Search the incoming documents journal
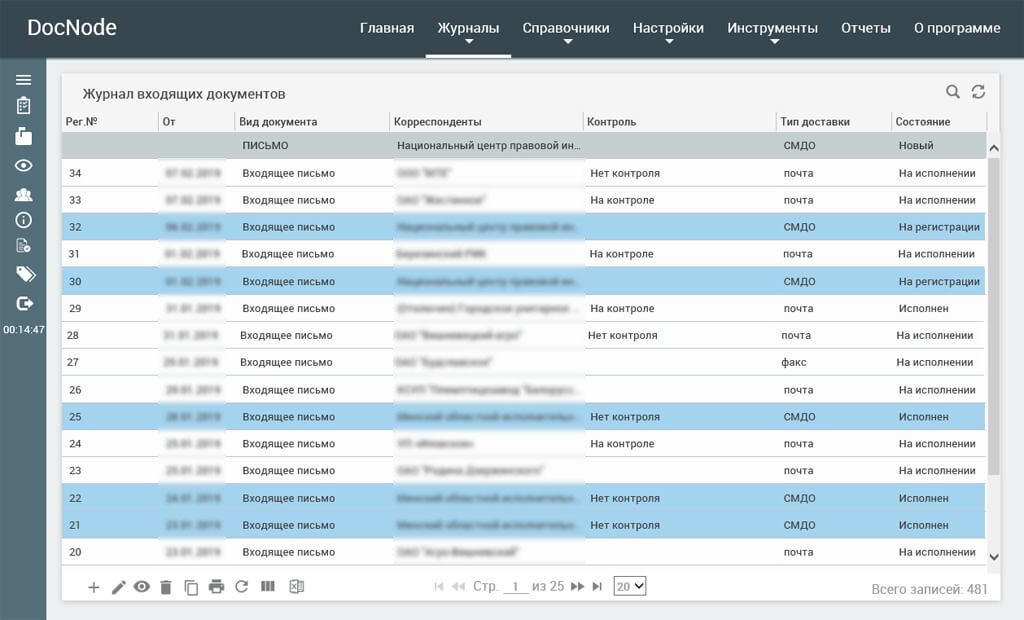 point(953,91)
